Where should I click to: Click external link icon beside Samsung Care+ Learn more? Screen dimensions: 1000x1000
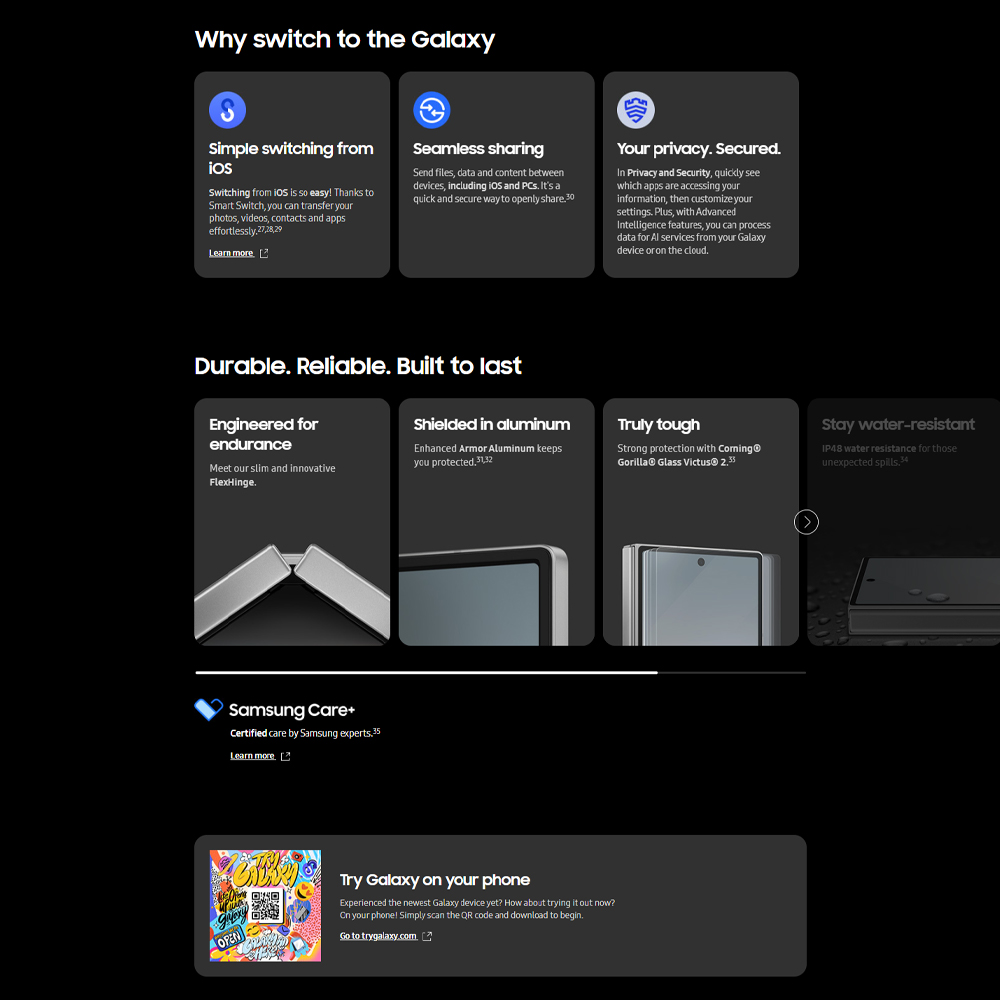pos(285,757)
